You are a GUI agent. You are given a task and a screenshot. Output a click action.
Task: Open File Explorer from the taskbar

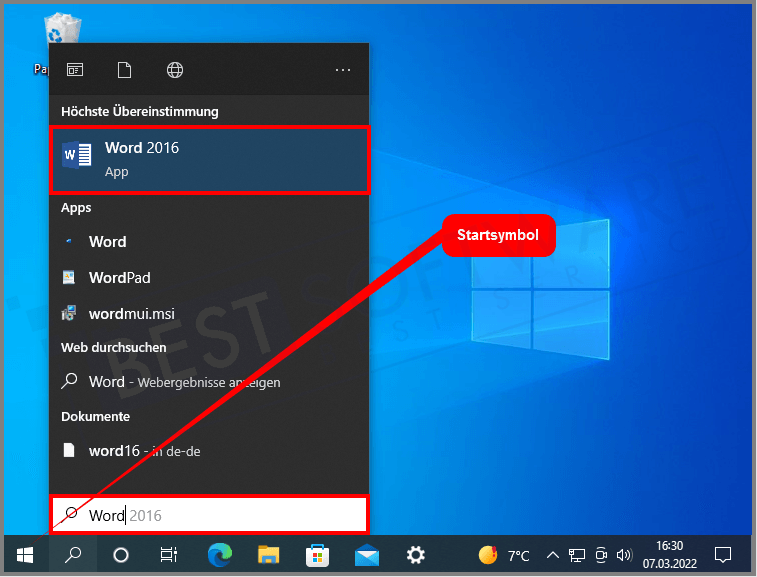click(x=268, y=555)
